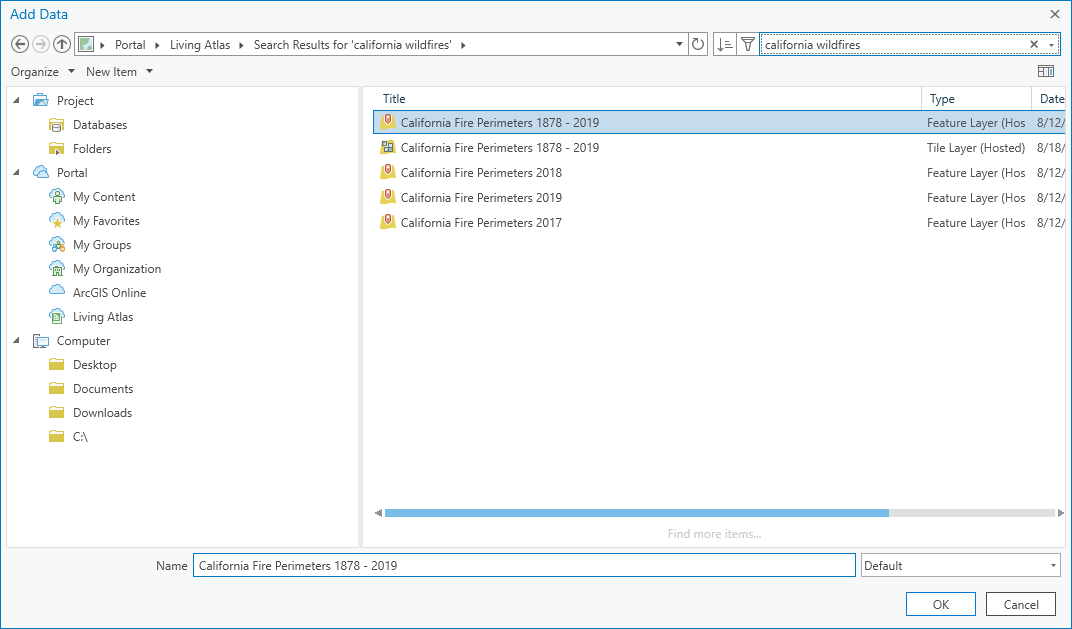Confirm with the OK button
This screenshot has width=1072, height=629.
click(941, 604)
